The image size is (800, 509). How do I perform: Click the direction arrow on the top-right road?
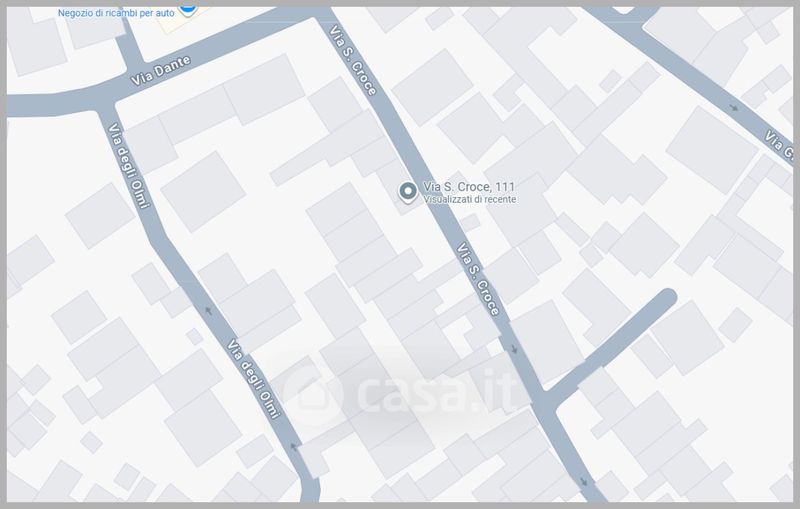click(x=735, y=107)
